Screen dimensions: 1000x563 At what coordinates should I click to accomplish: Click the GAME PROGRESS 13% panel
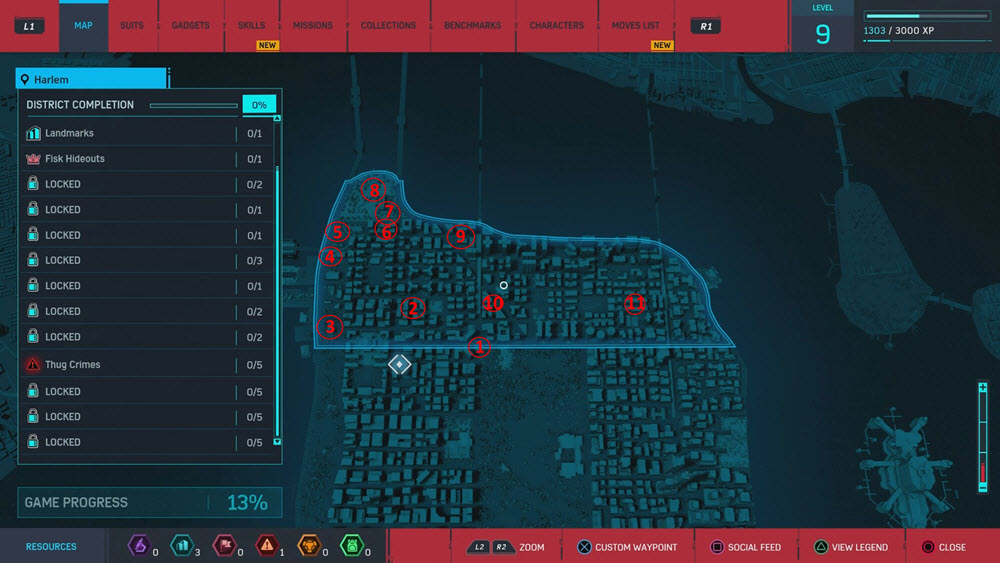(150, 502)
